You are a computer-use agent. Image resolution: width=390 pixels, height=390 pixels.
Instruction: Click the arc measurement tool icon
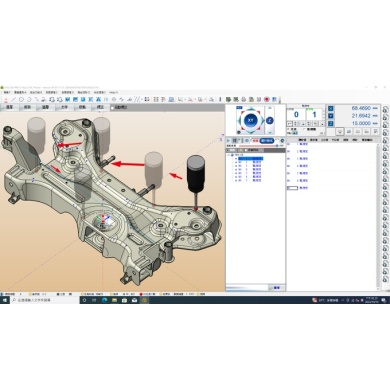point(29,99)
